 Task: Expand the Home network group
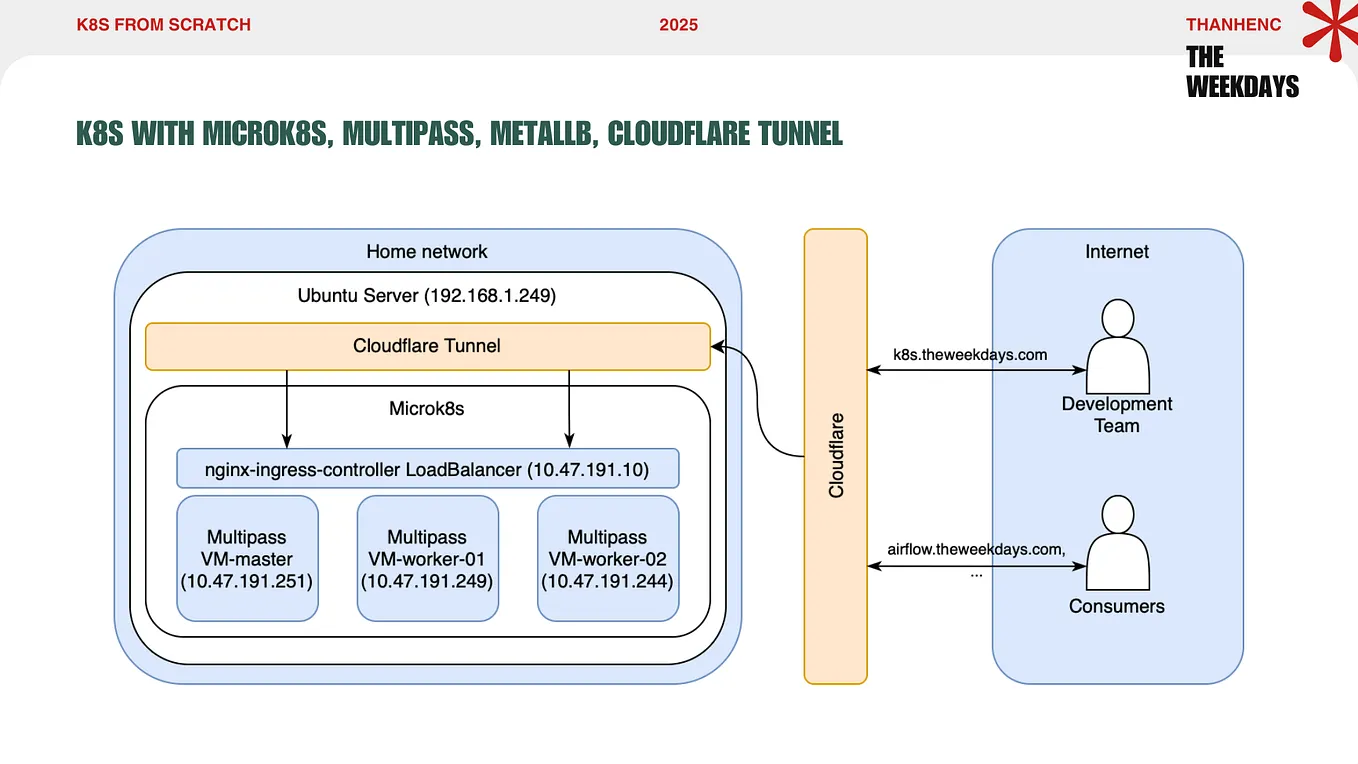pyautogui.click(x=427, y=251)
